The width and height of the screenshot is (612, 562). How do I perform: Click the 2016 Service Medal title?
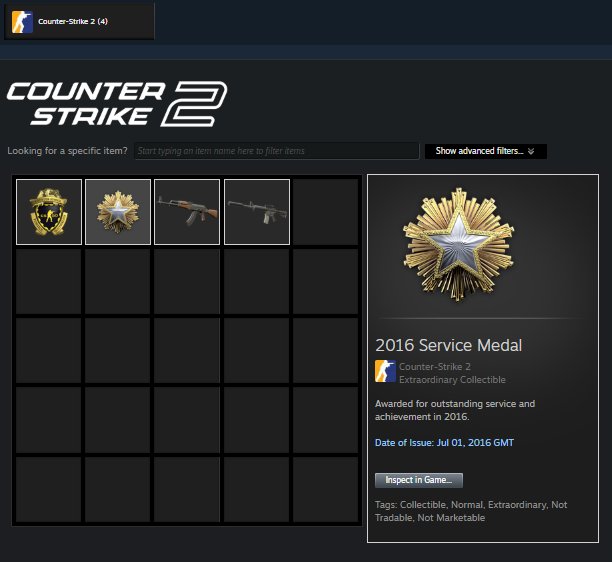[x=448, y=345]
